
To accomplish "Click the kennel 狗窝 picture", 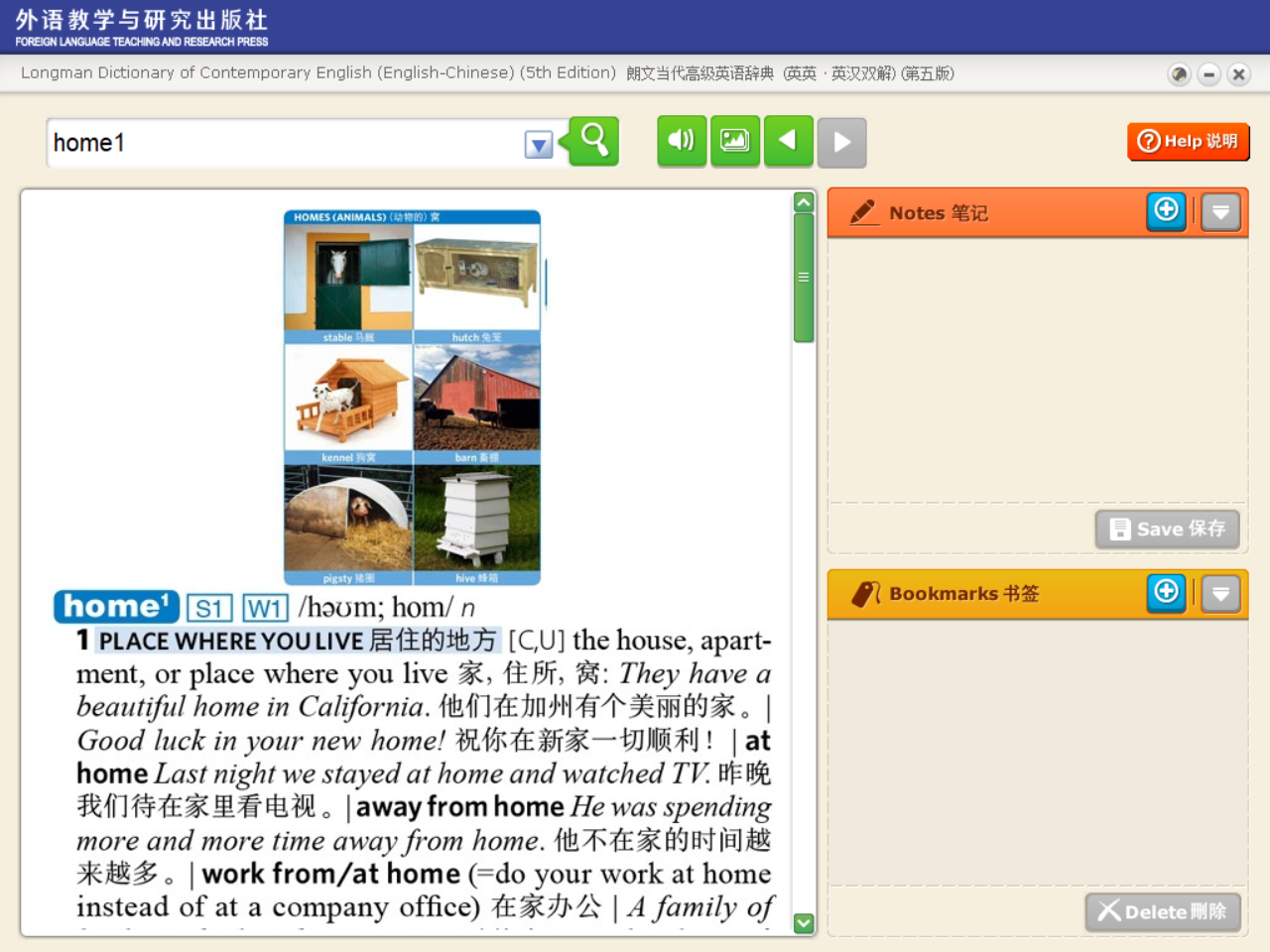I will [x=348, y=398].
